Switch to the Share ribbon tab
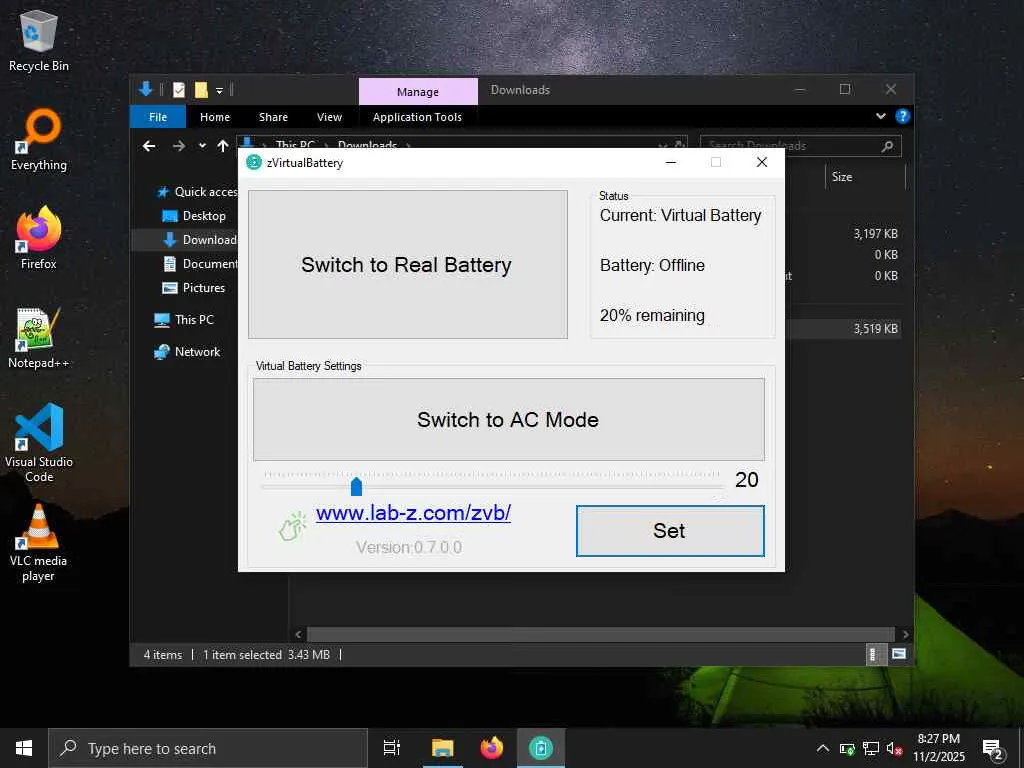This screenshot has width=1024, height=768. point(273,117)
